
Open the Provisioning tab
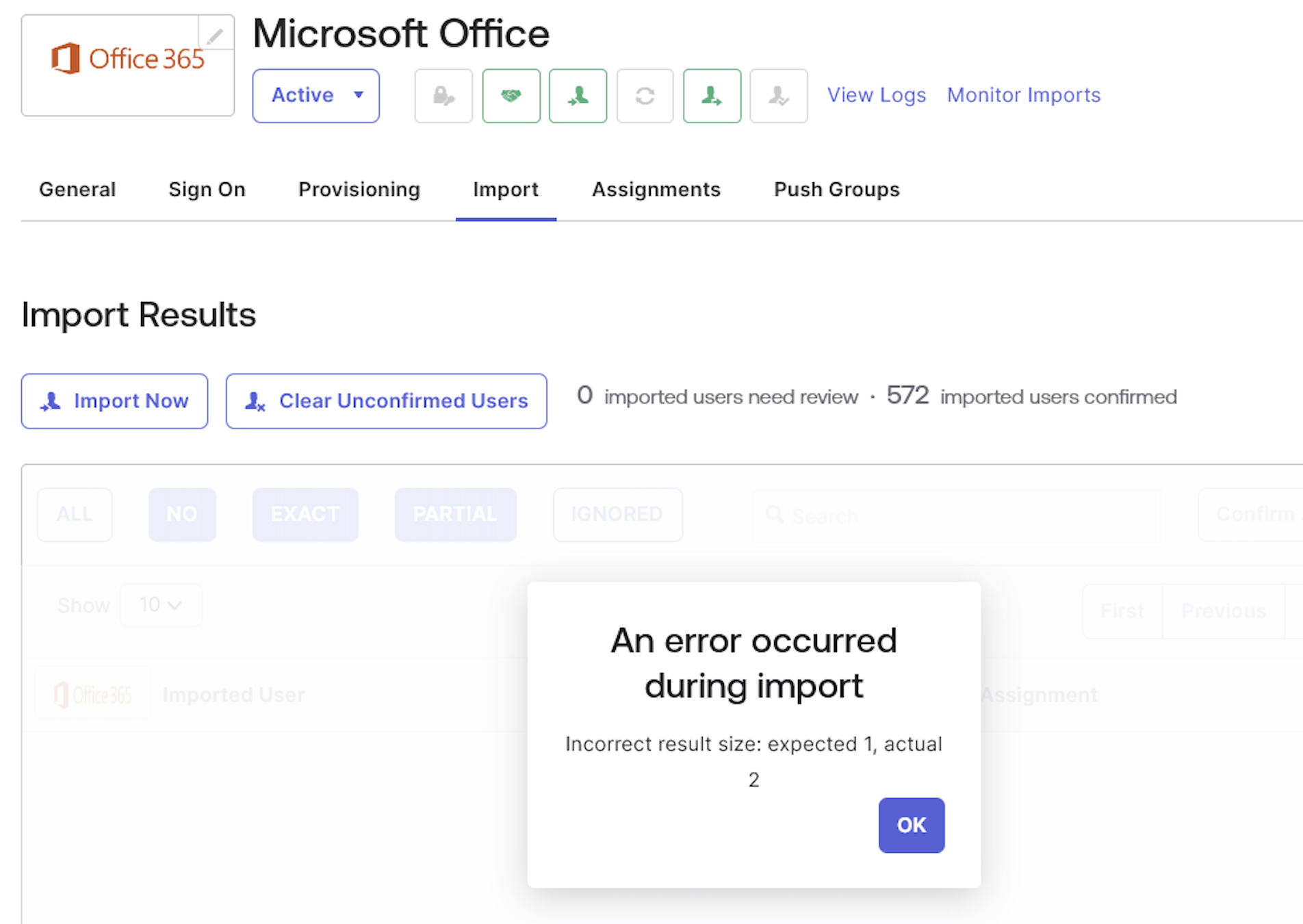tap(359, 190)
